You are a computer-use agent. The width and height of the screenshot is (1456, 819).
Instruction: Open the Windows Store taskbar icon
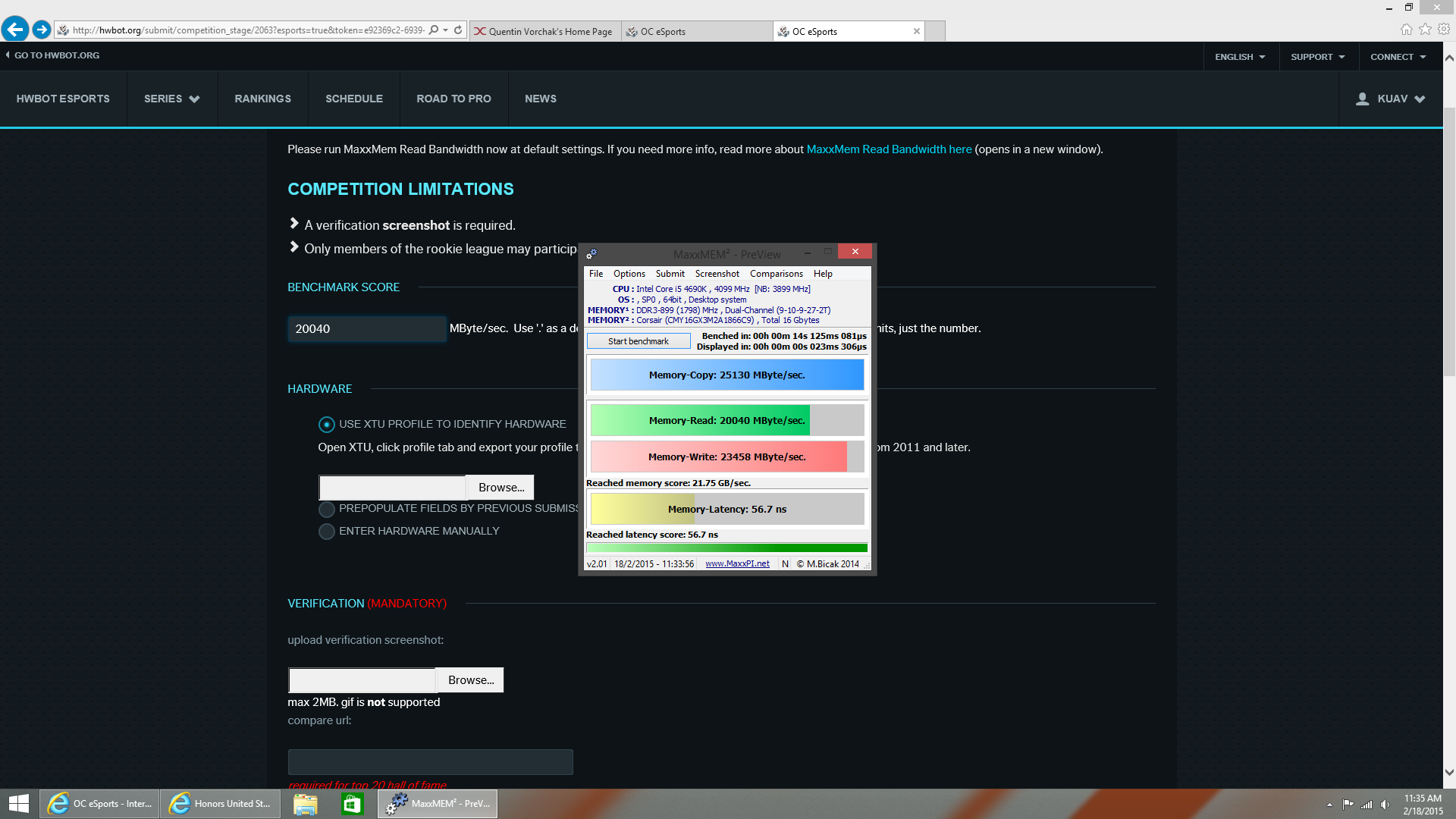pos(352,804)
